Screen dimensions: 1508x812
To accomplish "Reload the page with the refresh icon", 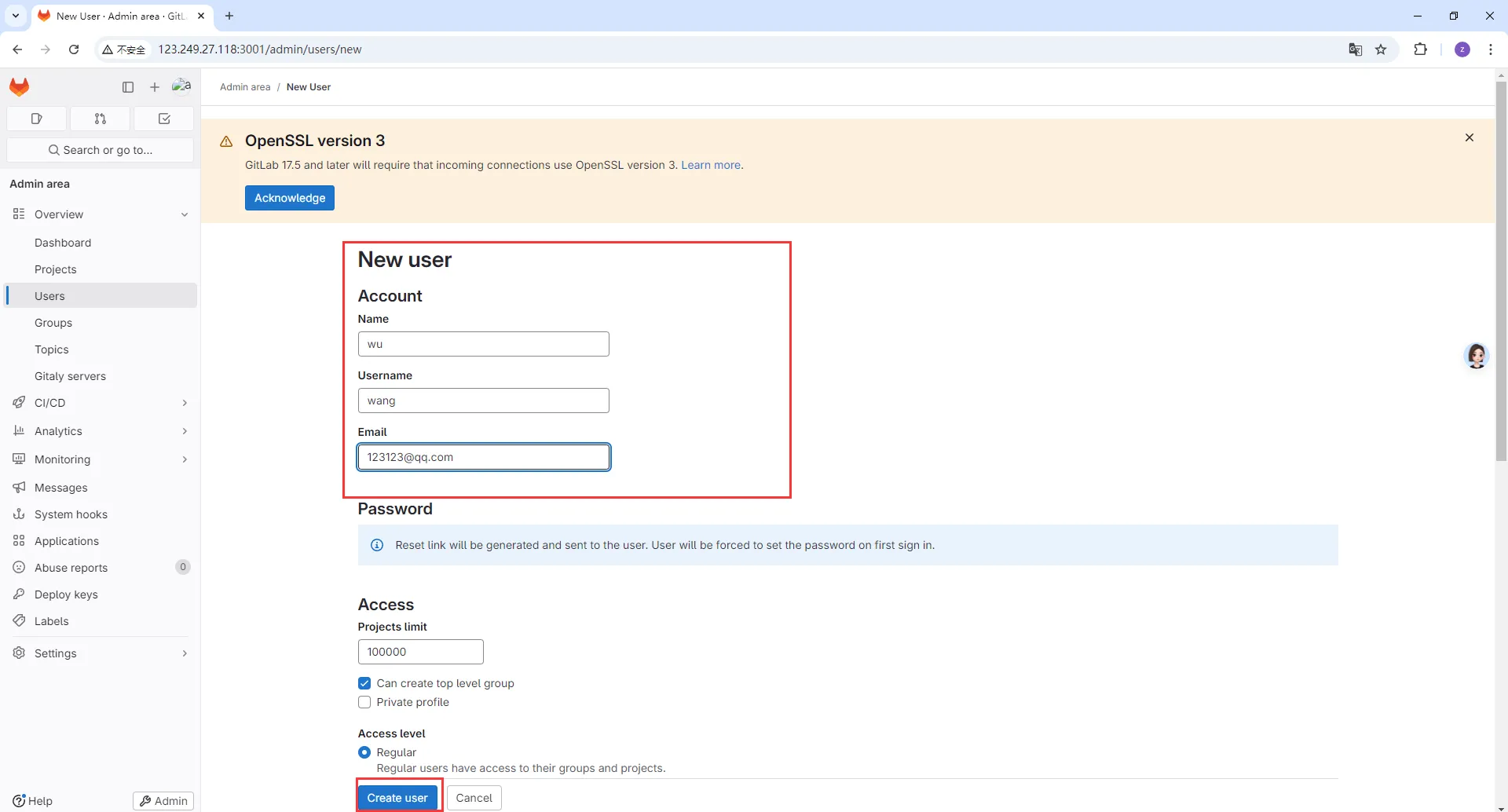I will pyautogui.click(x=74, y=49).
